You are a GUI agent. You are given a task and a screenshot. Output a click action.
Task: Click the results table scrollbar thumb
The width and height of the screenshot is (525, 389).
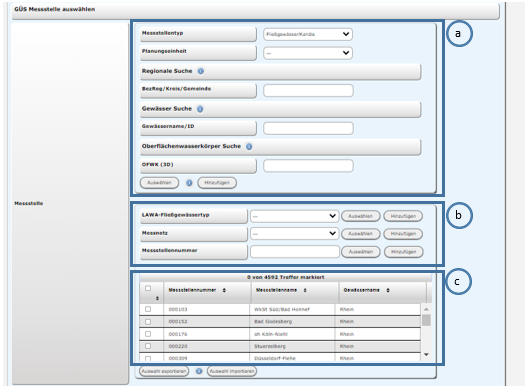click(426, 320)
